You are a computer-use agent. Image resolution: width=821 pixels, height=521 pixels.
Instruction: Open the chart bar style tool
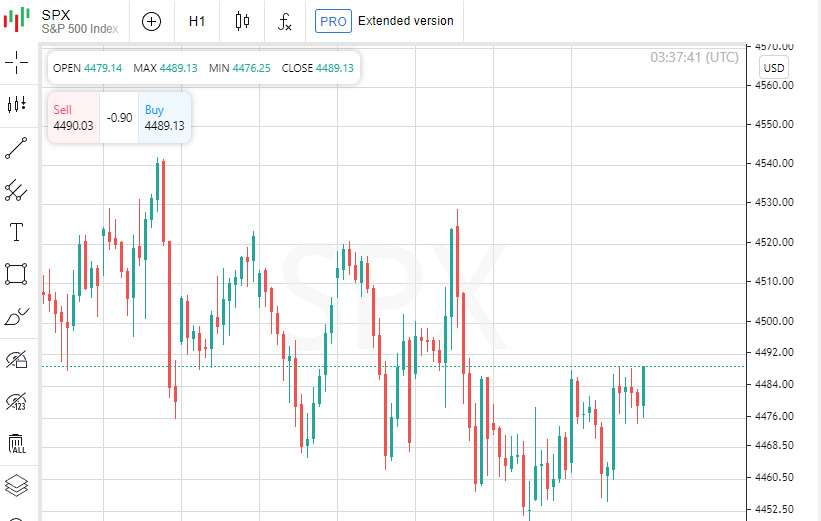pos(17,104)
